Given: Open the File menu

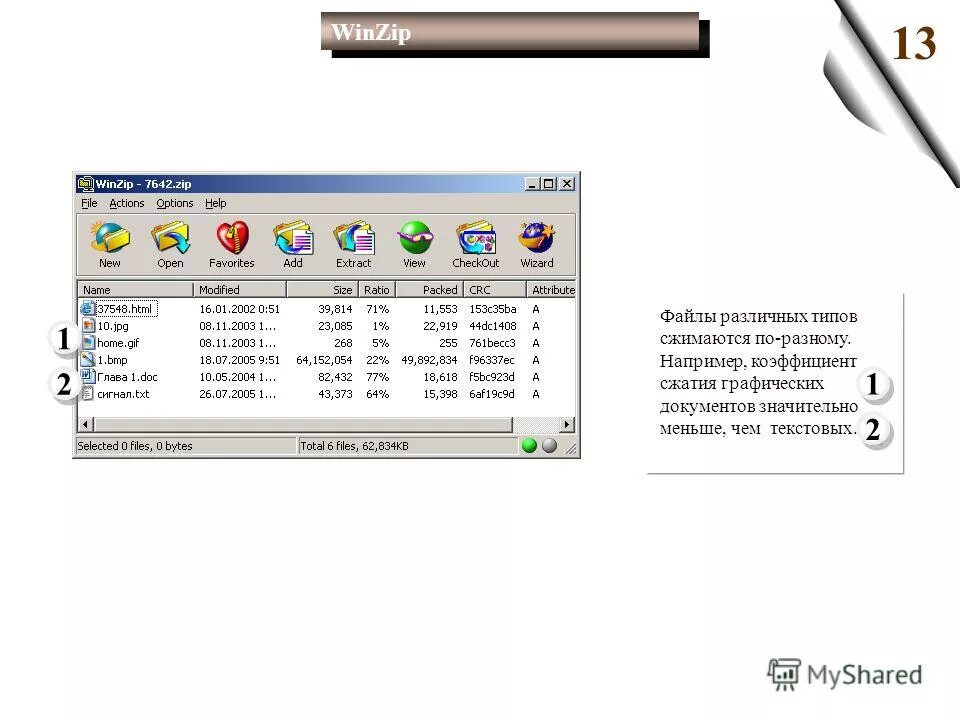Looking at the screenshot, I should pyautogui.click(x=89, y=203).
